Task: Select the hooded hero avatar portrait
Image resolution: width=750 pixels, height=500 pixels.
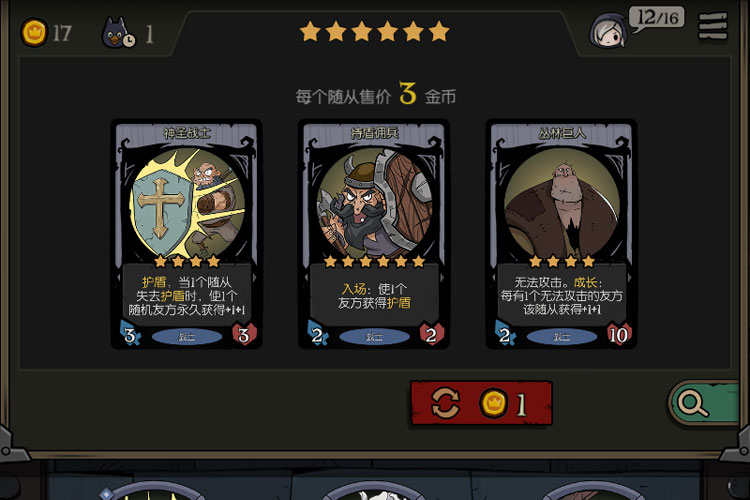Action: (608, 32)
